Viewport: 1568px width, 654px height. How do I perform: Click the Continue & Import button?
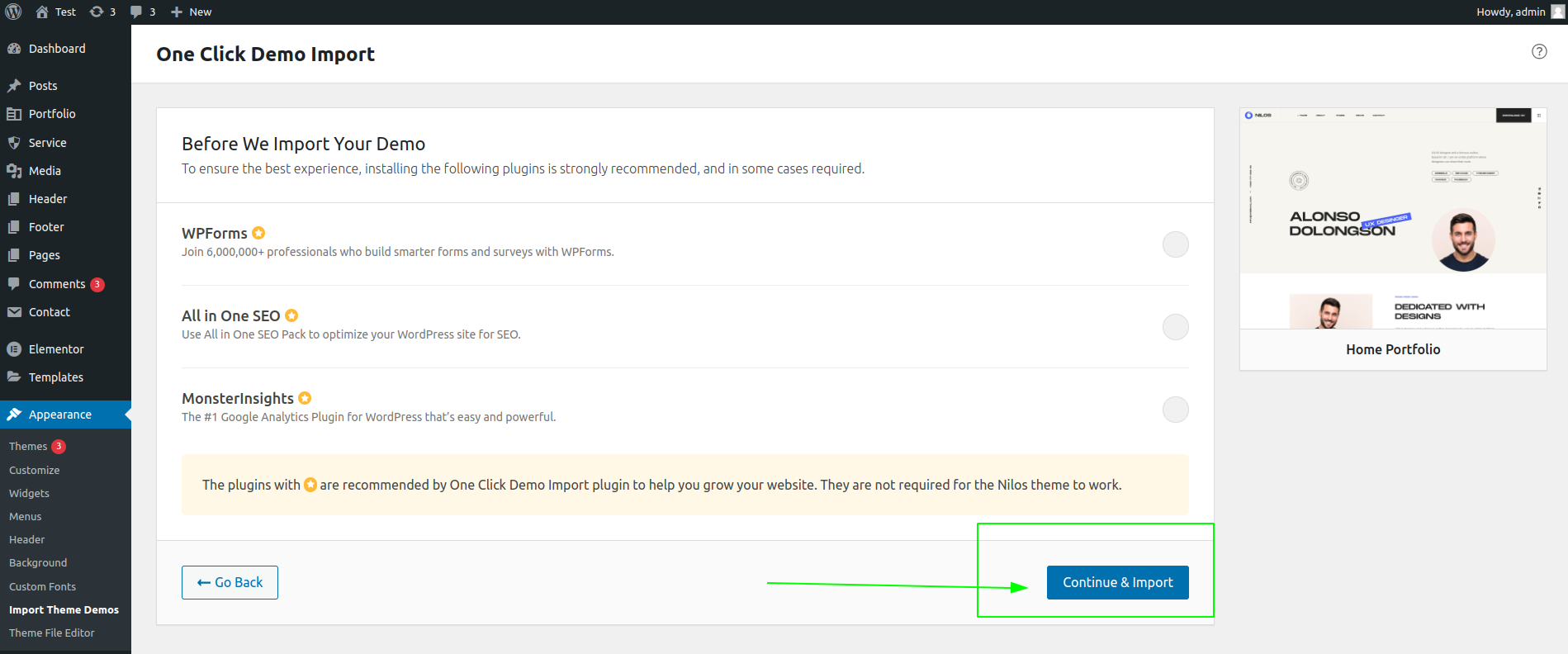tap(1117, 582)
